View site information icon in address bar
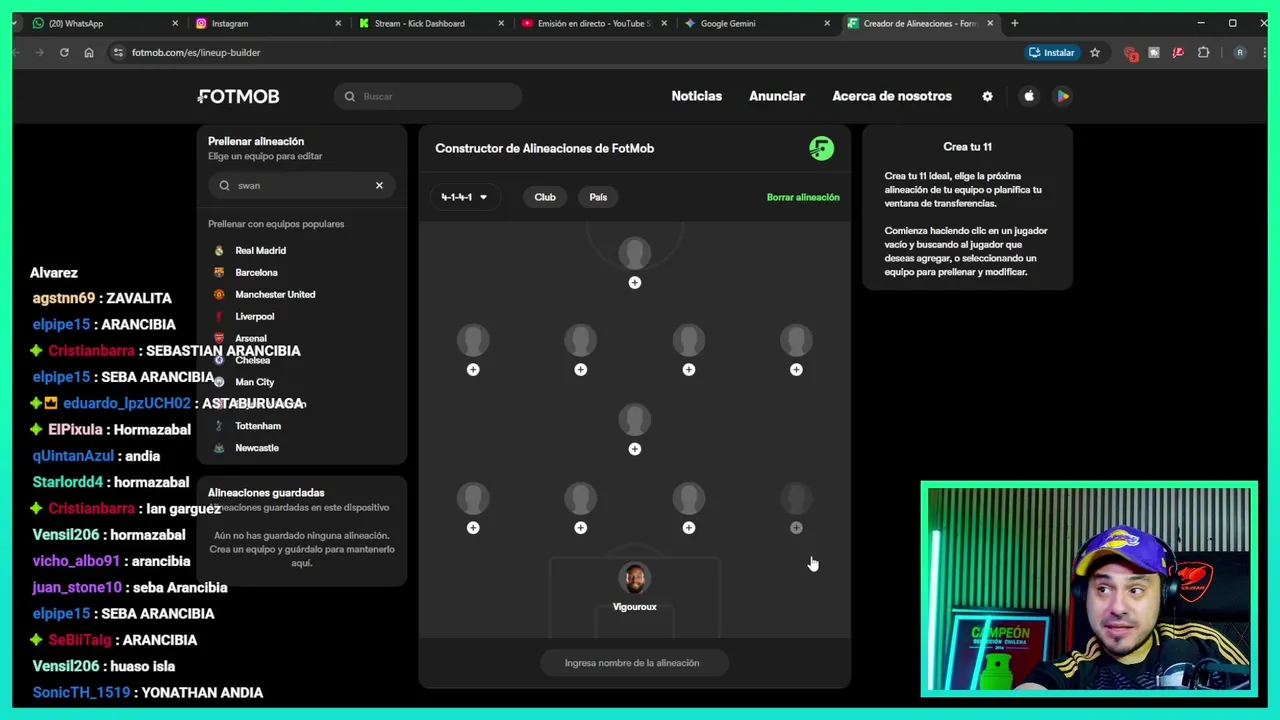 tap(118, 52)
